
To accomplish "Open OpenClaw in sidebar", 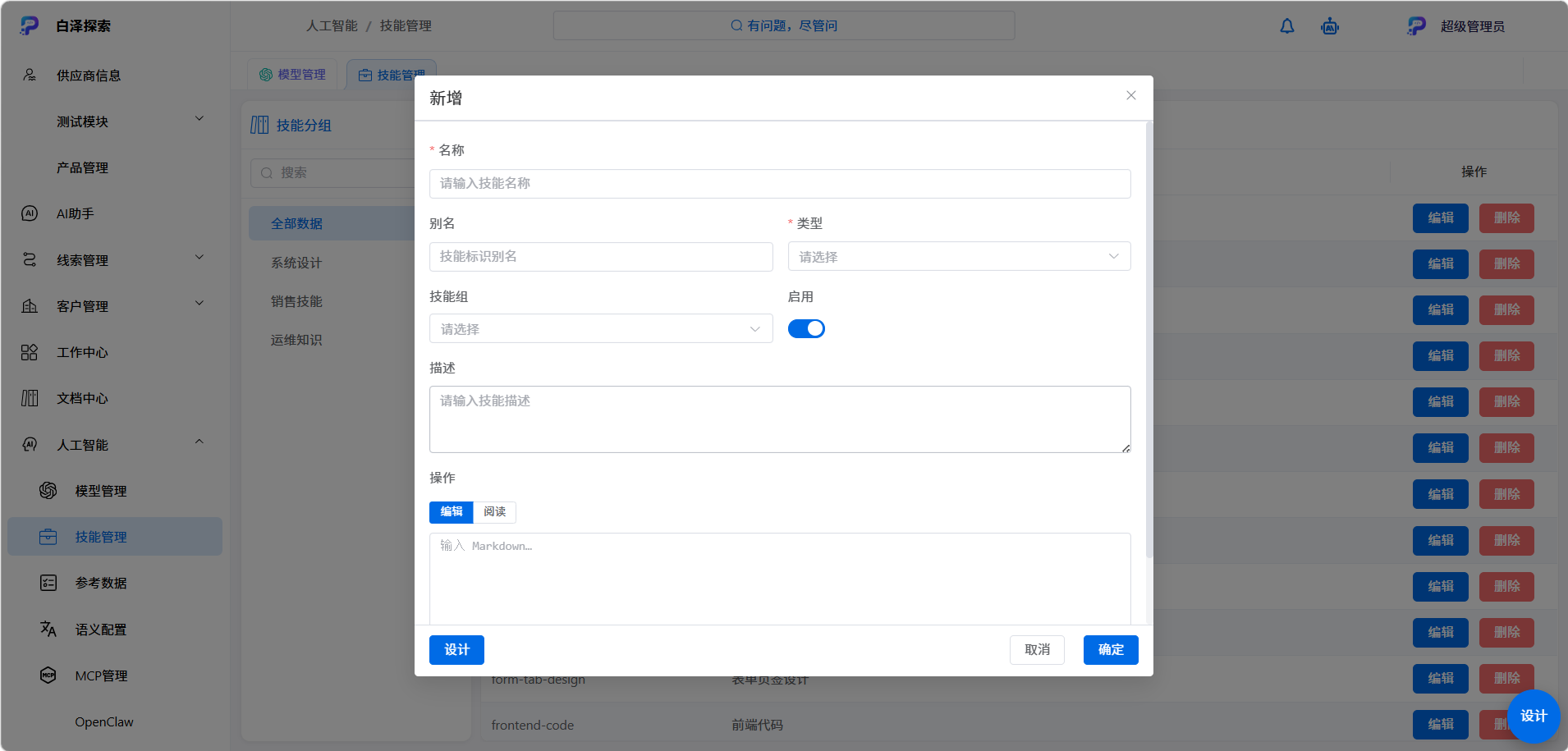I will pos(104,722).
